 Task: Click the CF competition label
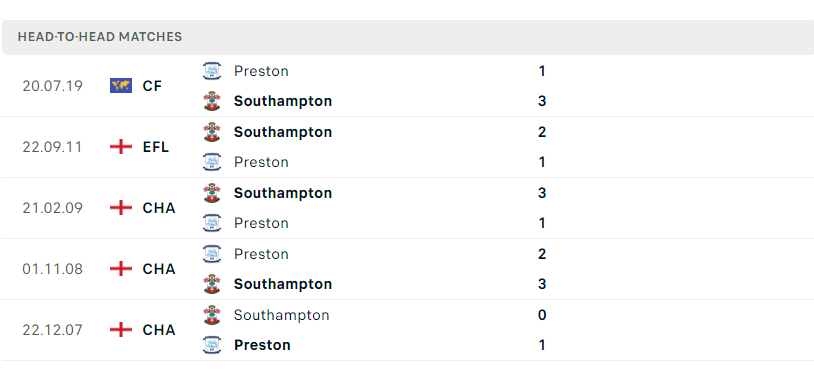pyautogui.click(x=153, y=86)
